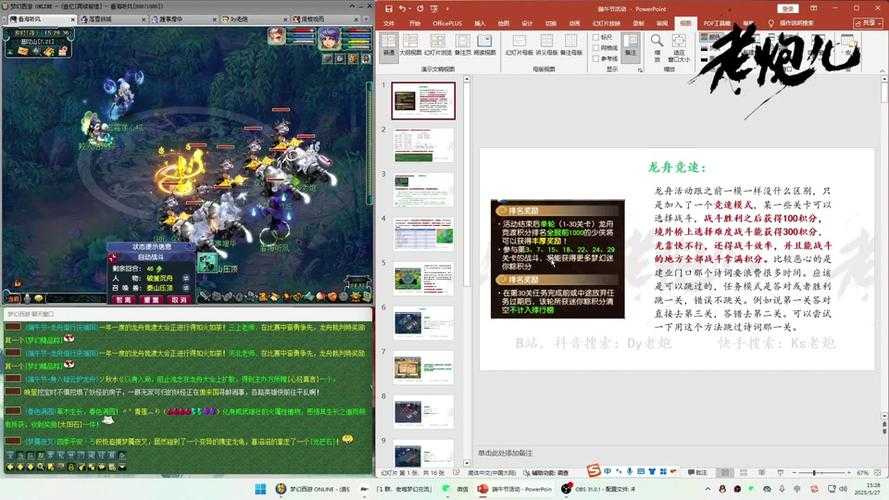Click fit-slide-to-window icon in status bar

pos(878,472)
